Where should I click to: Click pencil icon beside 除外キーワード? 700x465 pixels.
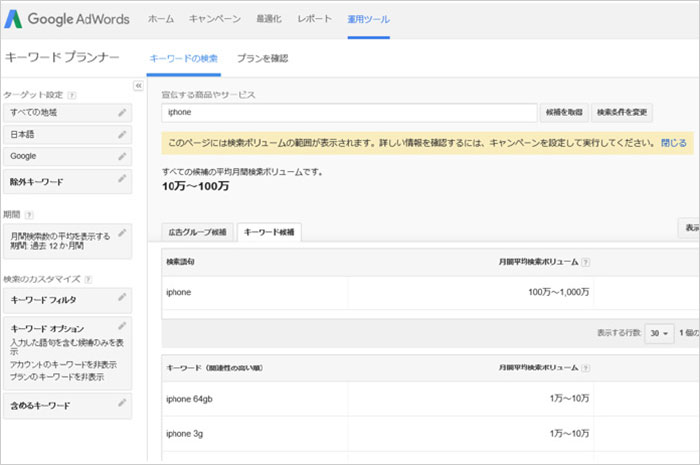pyautogui.click(x=121, y=179)
